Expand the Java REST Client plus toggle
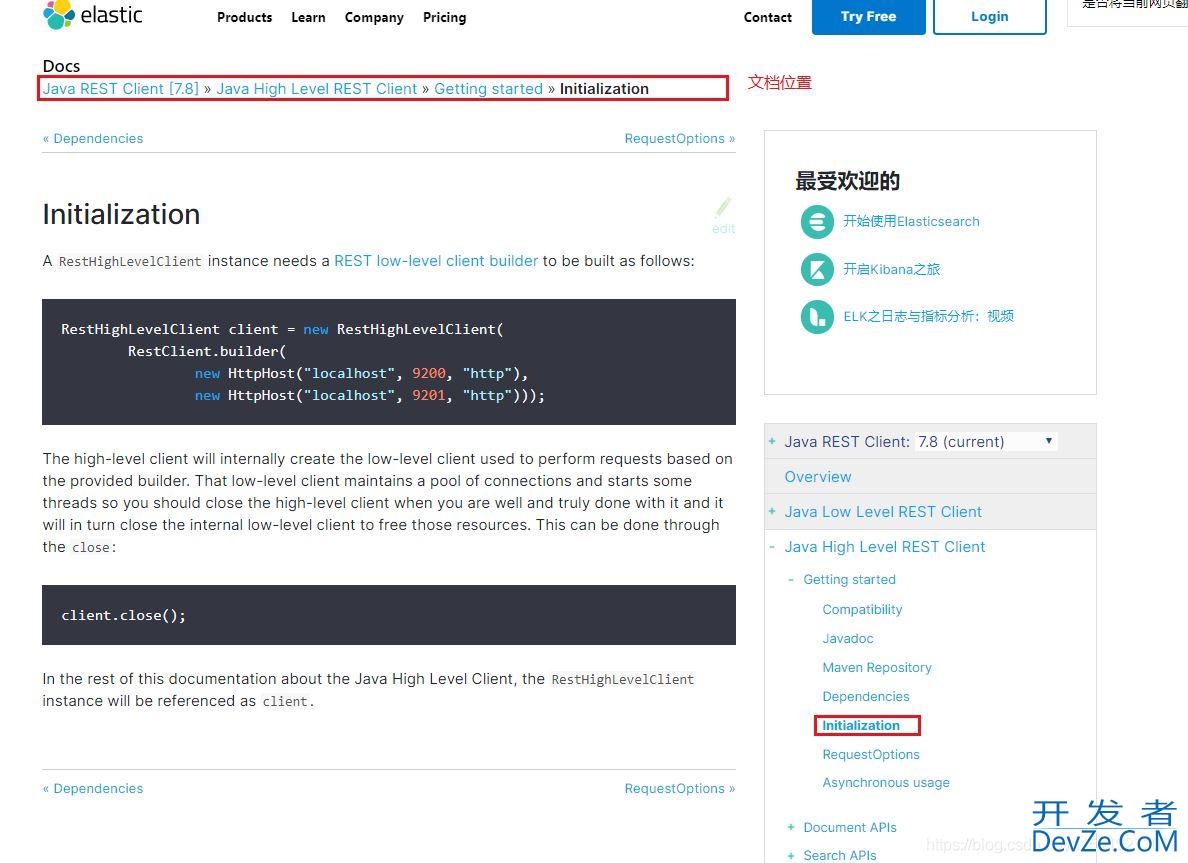Viewport: 1188px width, 863px height. click(772, 441)
